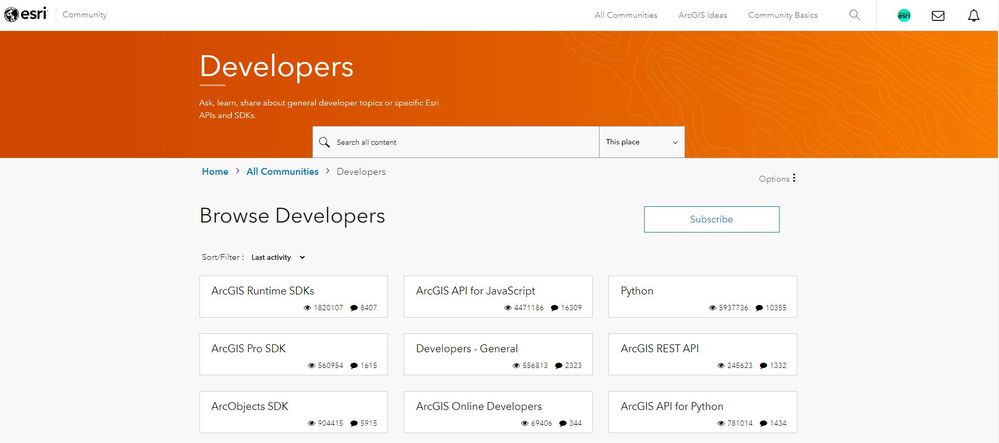Screen dimensions: 999x443
Task: Click view count 245623
Action: coord(740,366)
